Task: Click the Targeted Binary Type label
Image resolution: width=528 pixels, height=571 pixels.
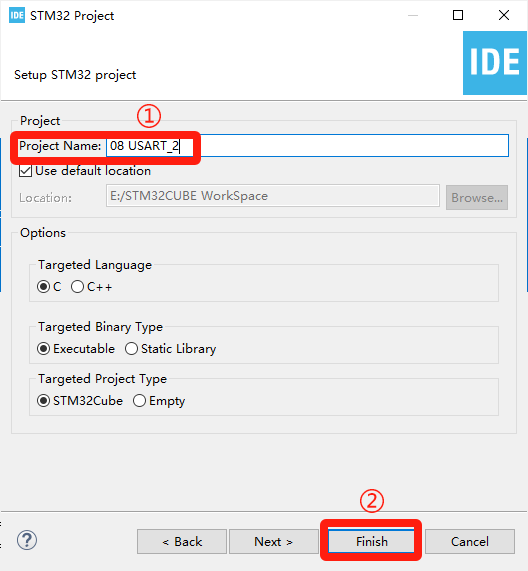Action: click(x=101, y=327)
